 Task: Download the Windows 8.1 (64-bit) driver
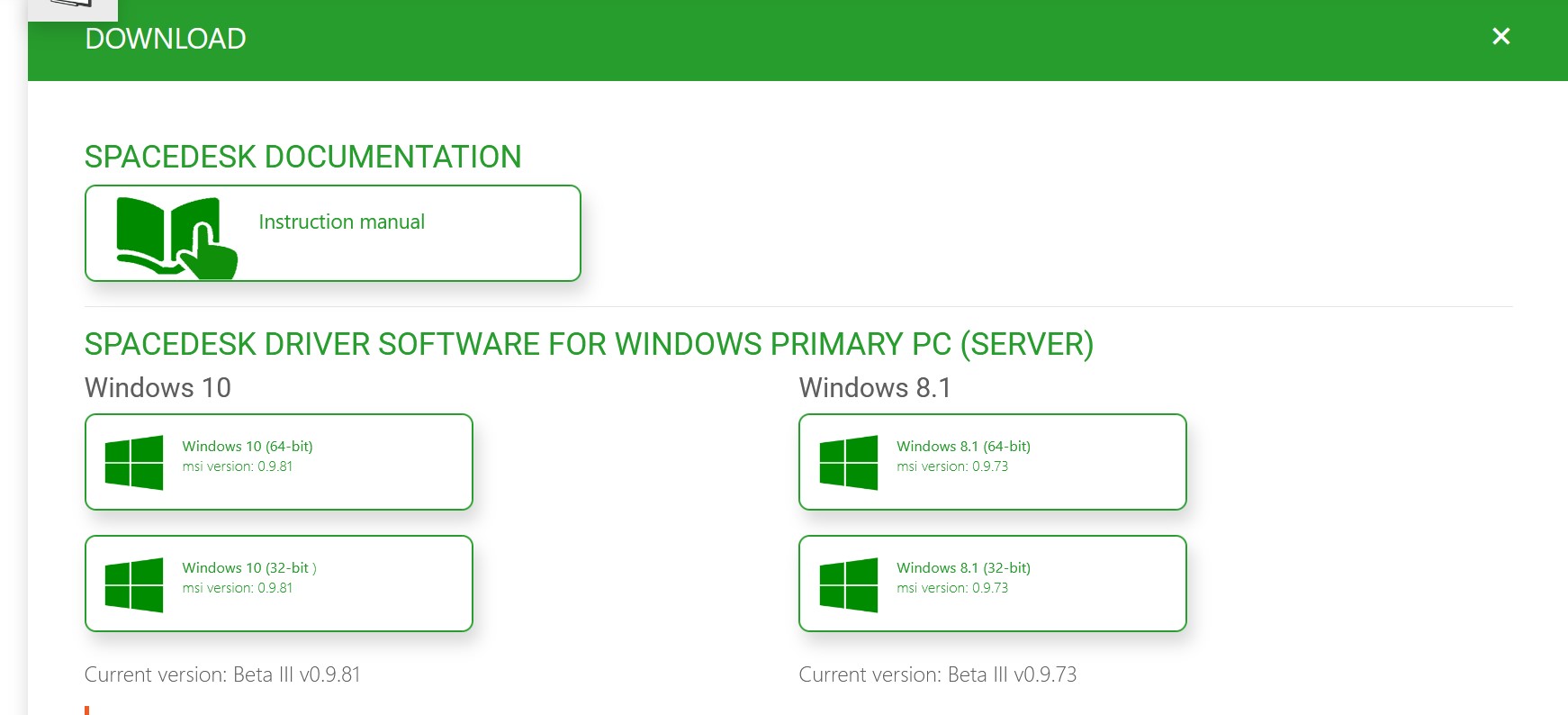963,447
